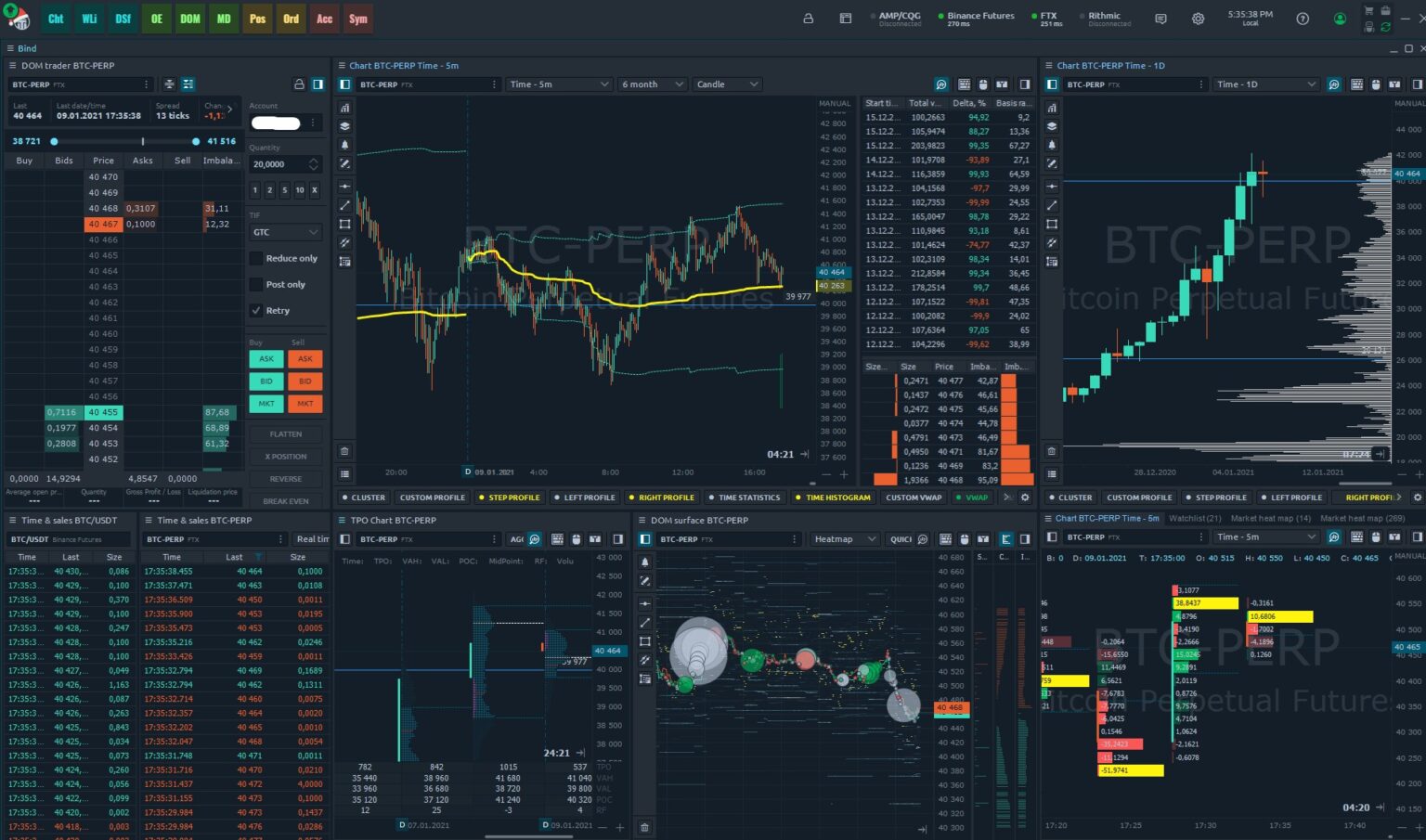The width and height of the screenshot is (1426, 840).
Task: Open the workspace layout icon in top bar
Action: pyautogui.click(x=845, y=19)
